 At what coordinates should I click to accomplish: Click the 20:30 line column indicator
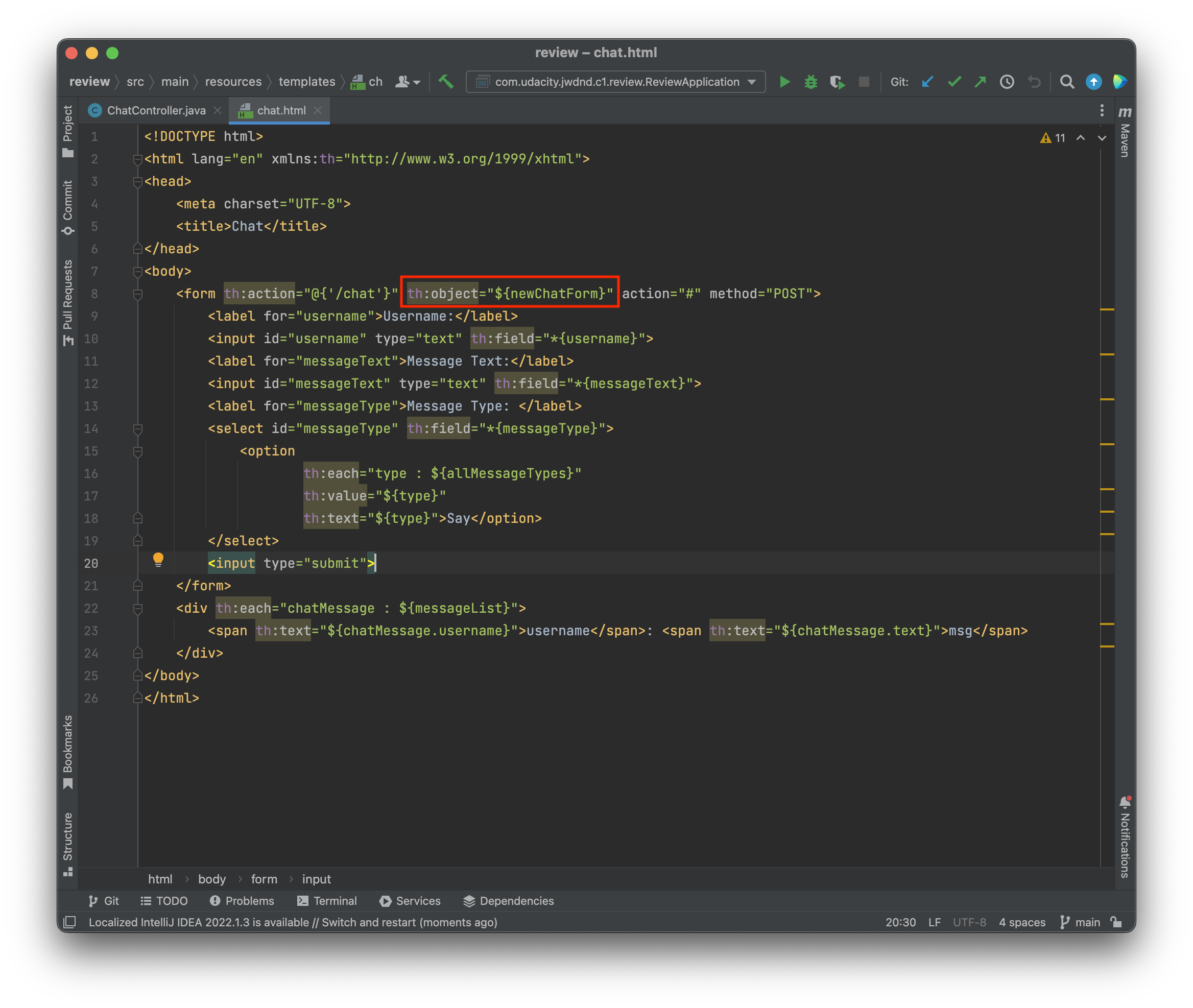[x=900, y=922]
